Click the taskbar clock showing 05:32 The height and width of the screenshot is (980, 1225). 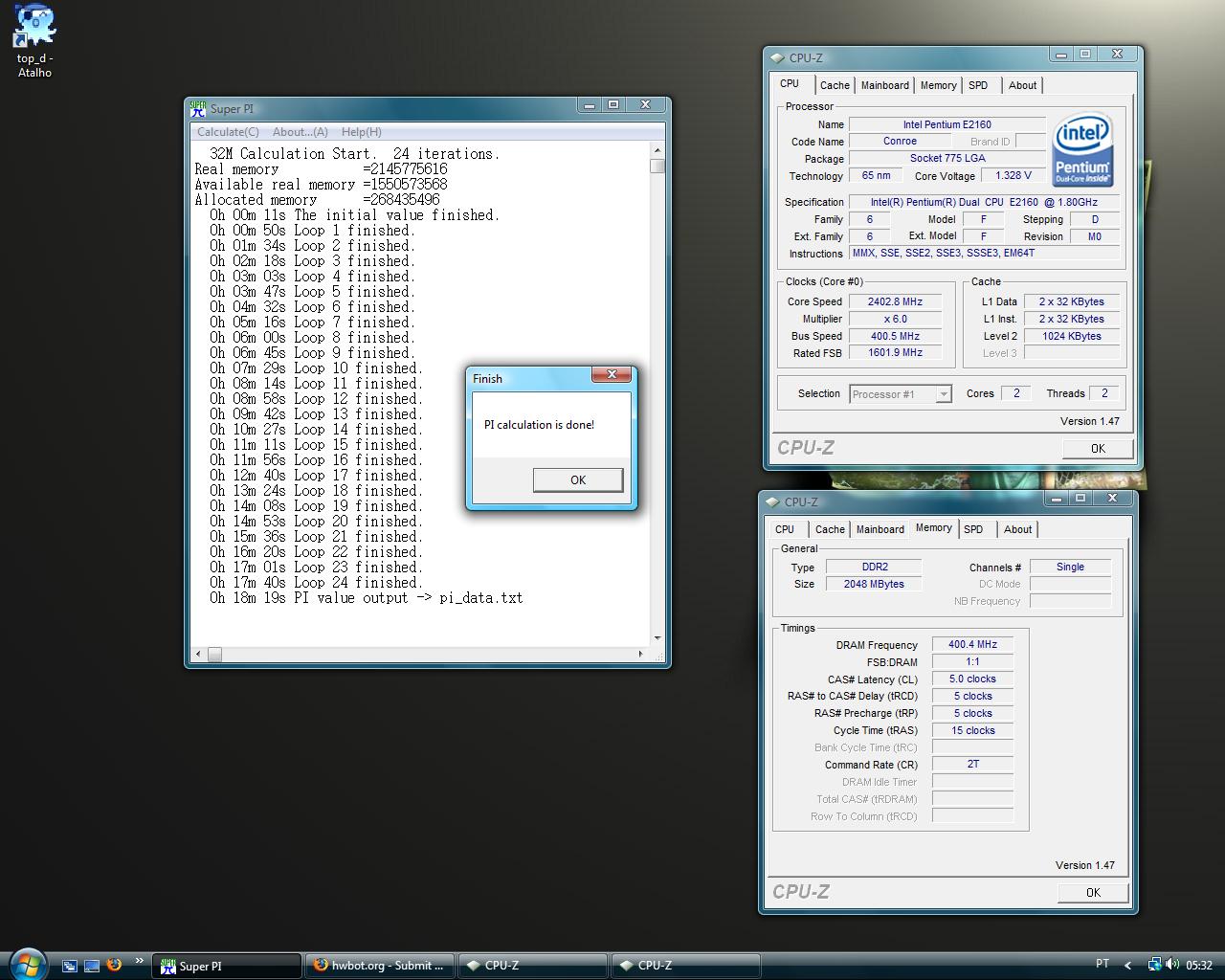click(1199, 966)
